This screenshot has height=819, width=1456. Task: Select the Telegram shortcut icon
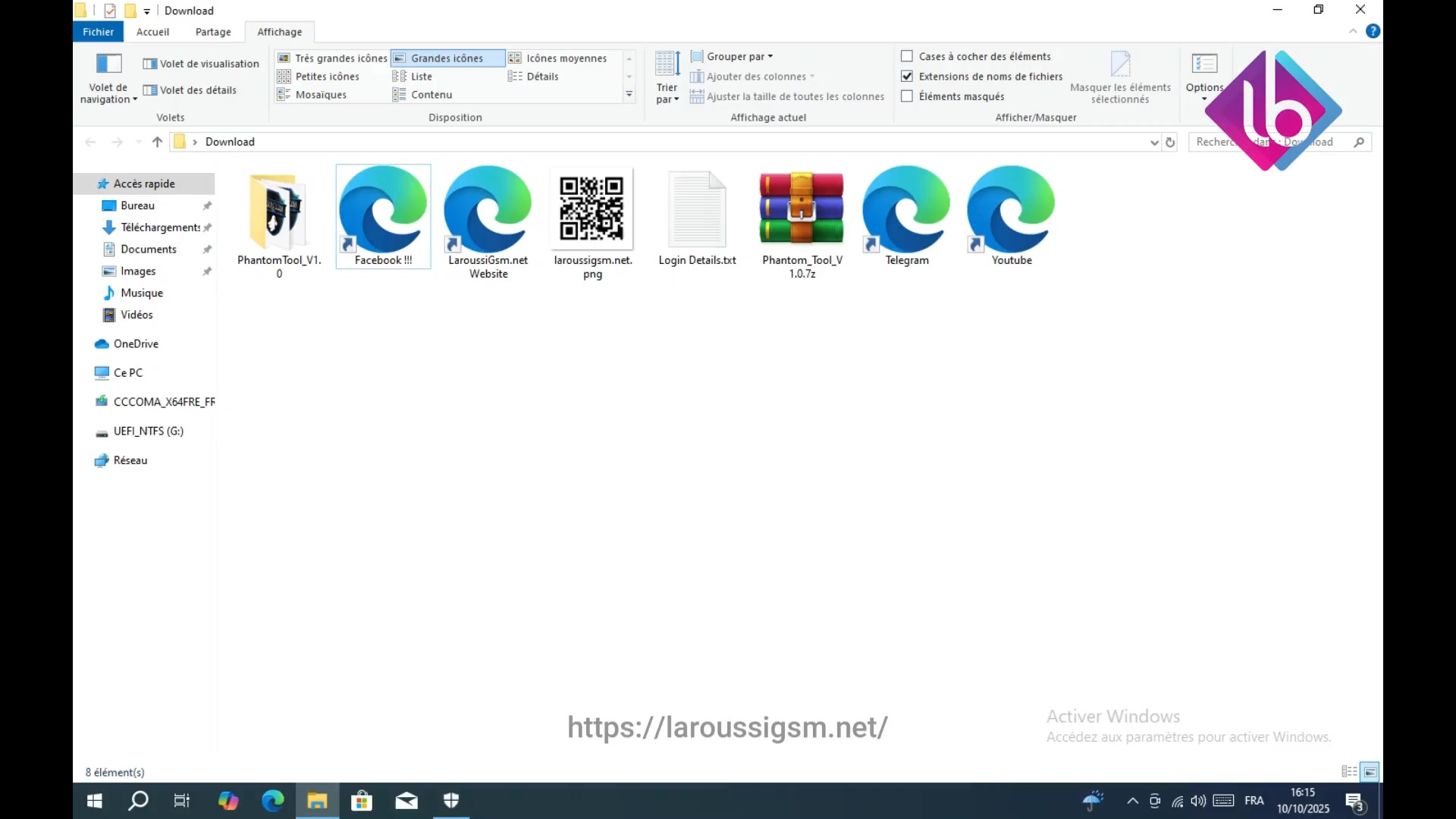click(906, 209)
